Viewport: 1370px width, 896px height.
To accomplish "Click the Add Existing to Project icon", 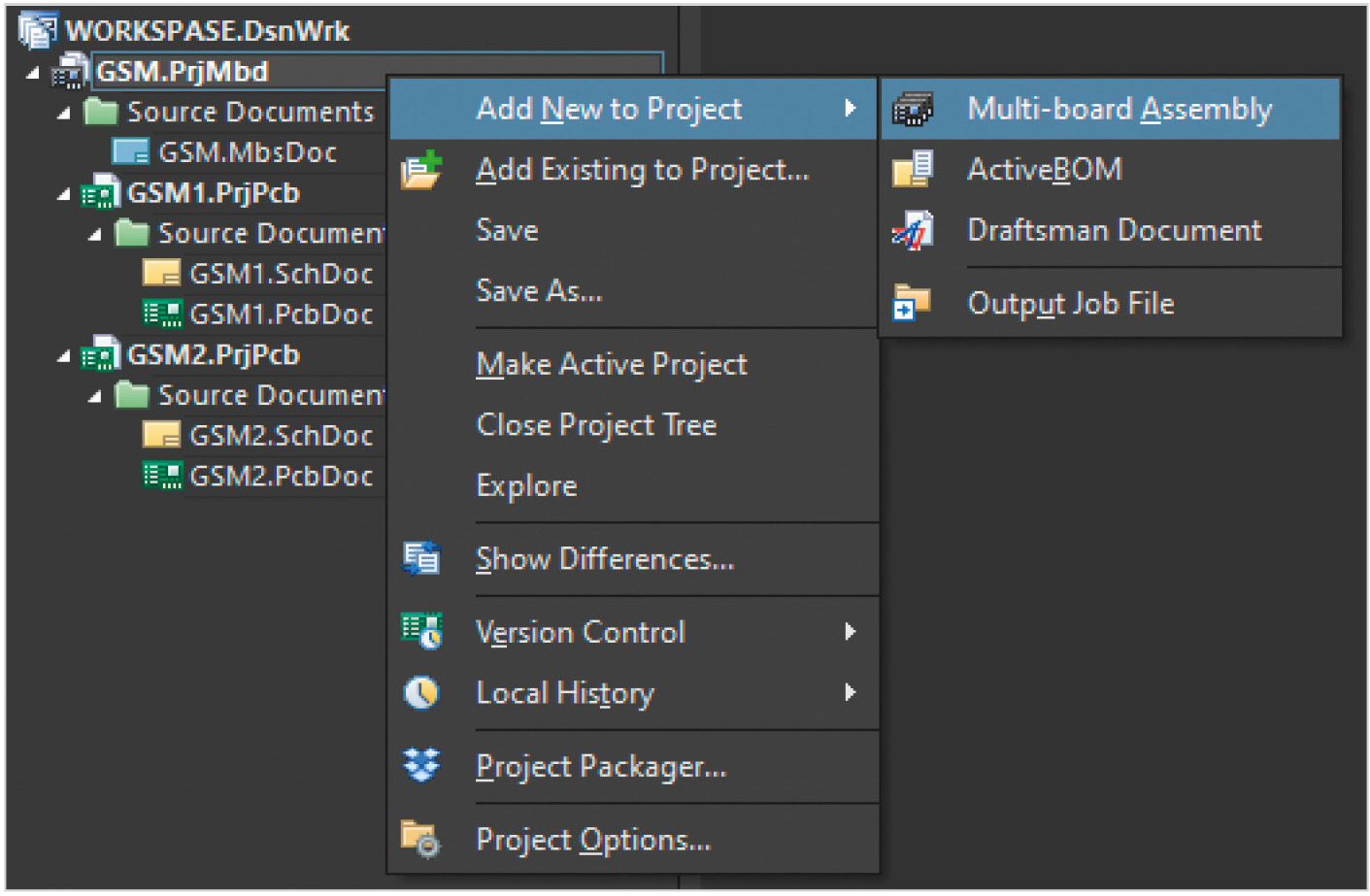I will point(421,171).
